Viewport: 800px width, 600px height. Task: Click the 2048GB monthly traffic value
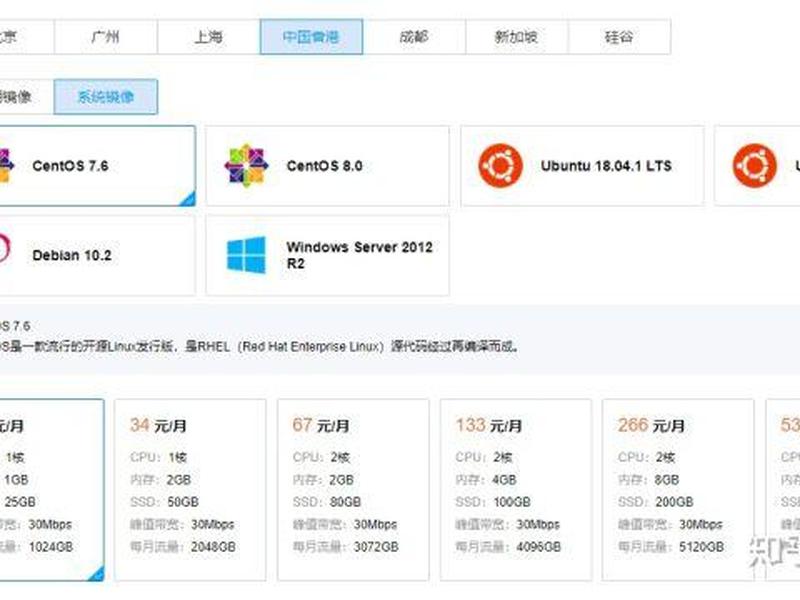tap(213, 547)
